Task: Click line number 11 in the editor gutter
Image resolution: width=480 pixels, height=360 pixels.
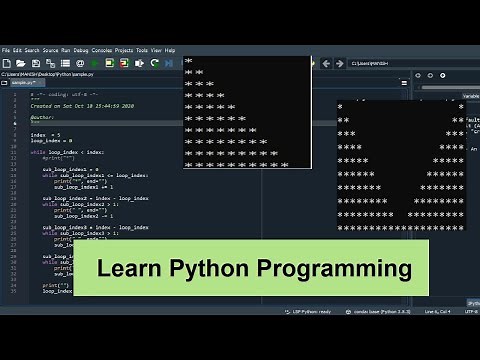Action: coord(14,152)
